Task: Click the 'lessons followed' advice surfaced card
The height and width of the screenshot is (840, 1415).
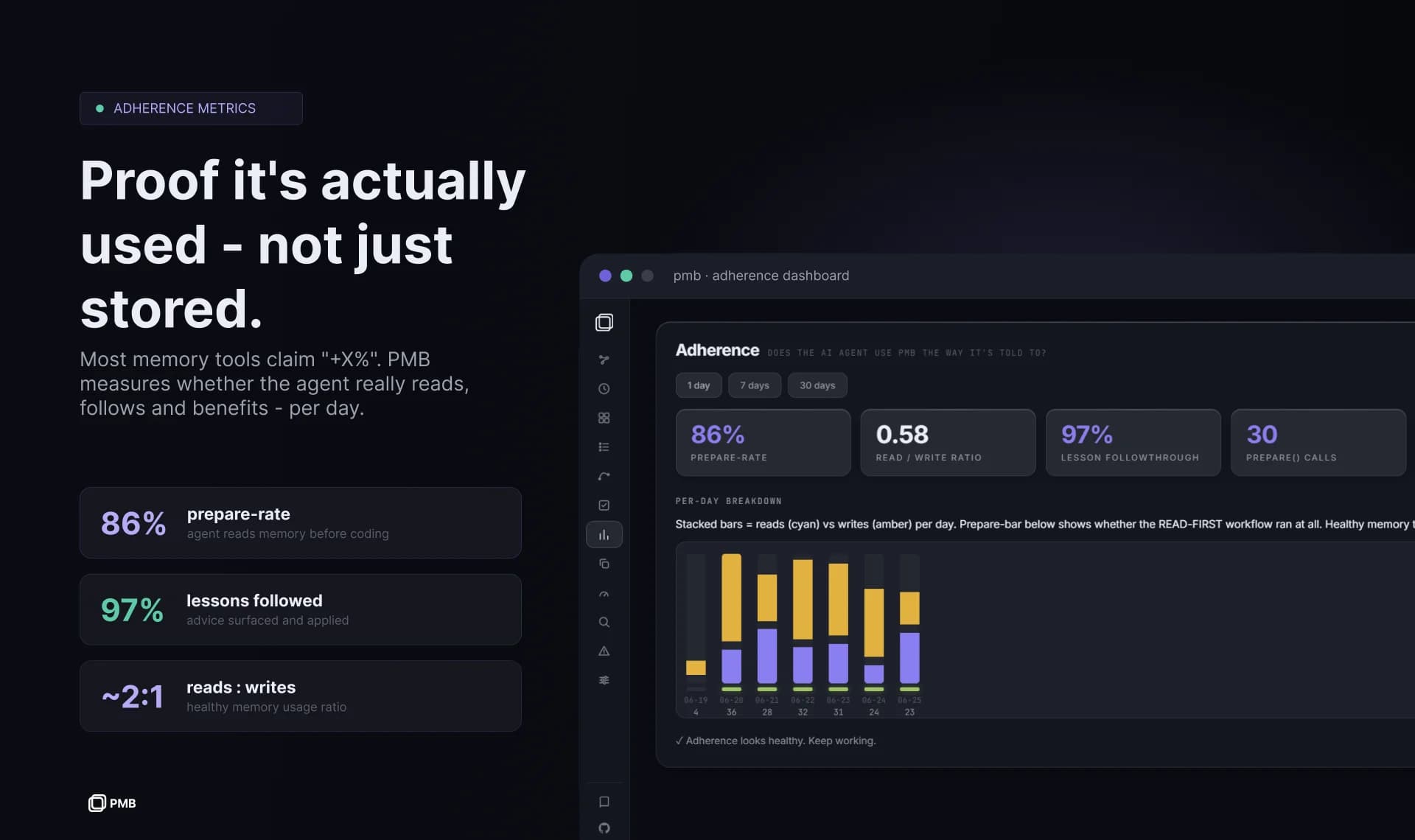Action: (301, 609)
